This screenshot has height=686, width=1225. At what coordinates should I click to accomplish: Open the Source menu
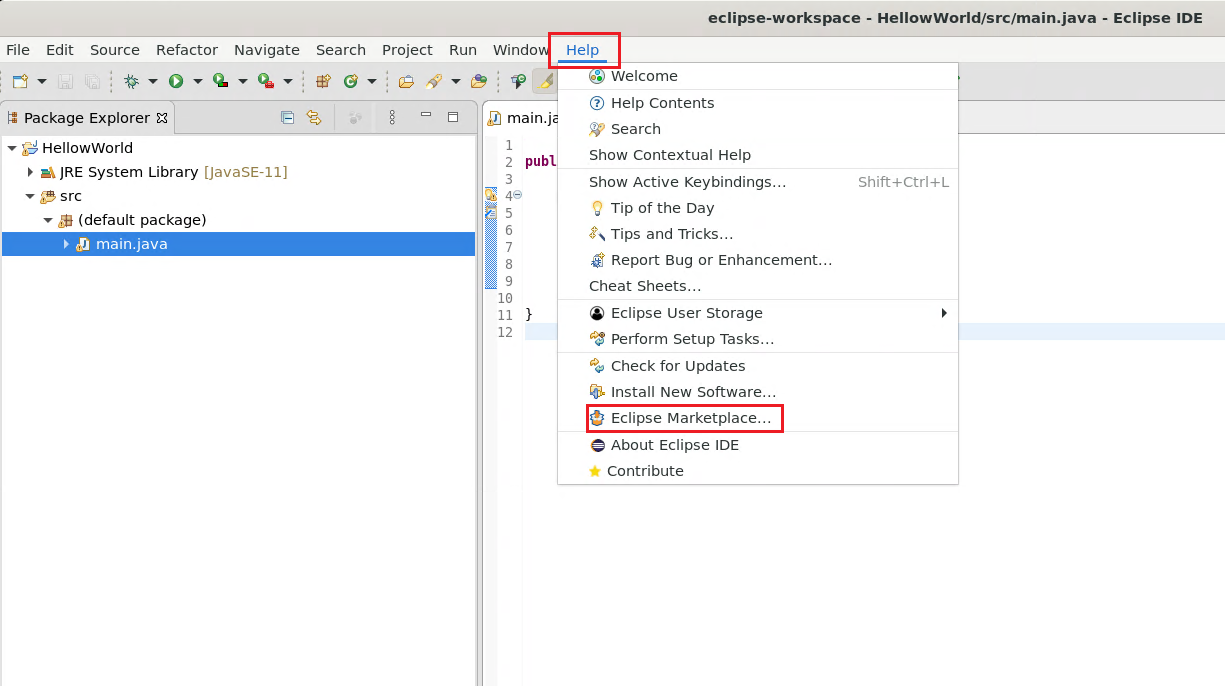click(x=115, y=50)
